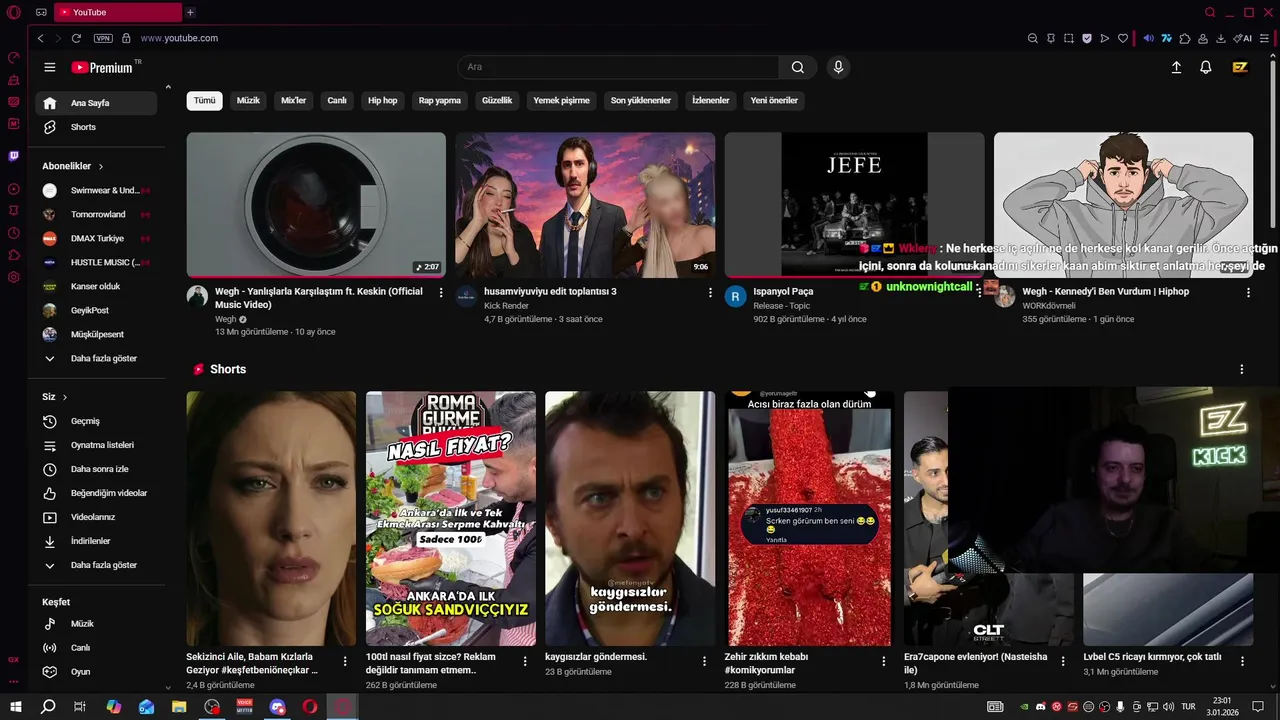Screen dimensions: 1280x720
Task: Go back using browser back arrow
Action: pyautogui.click(x=40, y=38)
